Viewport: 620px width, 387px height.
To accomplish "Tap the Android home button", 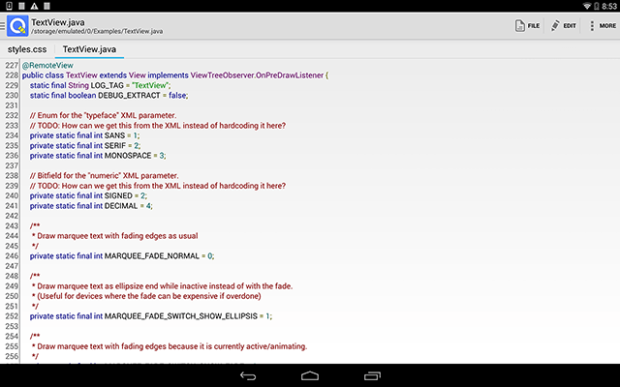I will (310, 376).
